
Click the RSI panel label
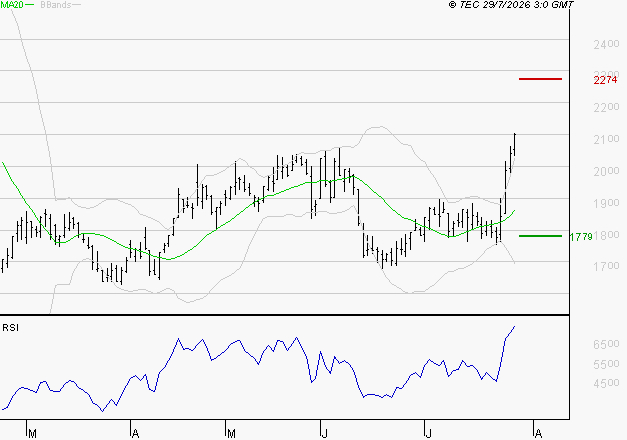point(10,328)
